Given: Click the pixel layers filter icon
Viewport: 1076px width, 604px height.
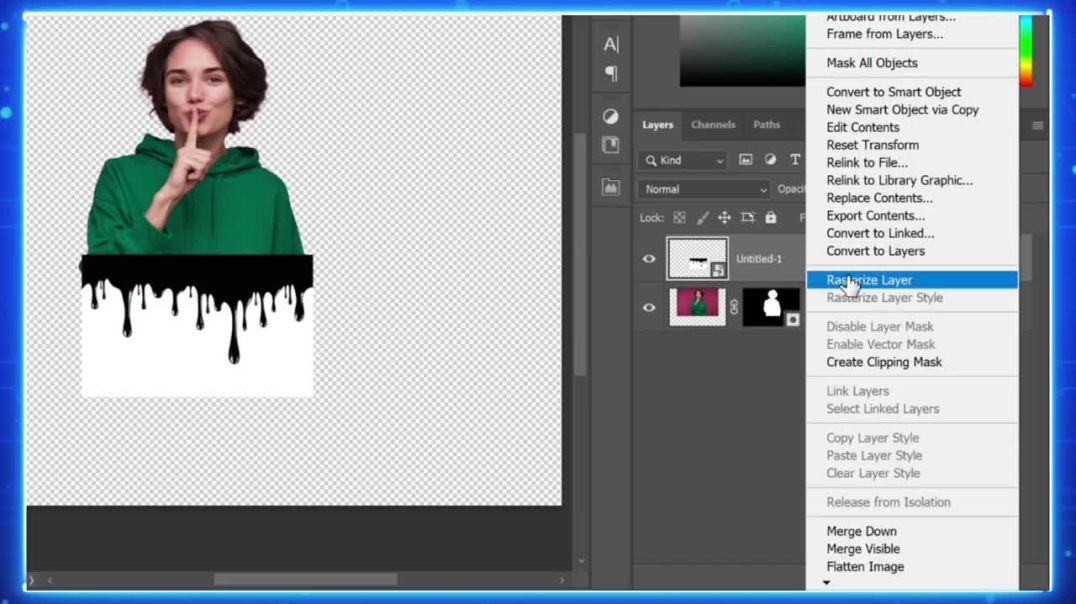Looking at the screenshot, I should (746, 159).
